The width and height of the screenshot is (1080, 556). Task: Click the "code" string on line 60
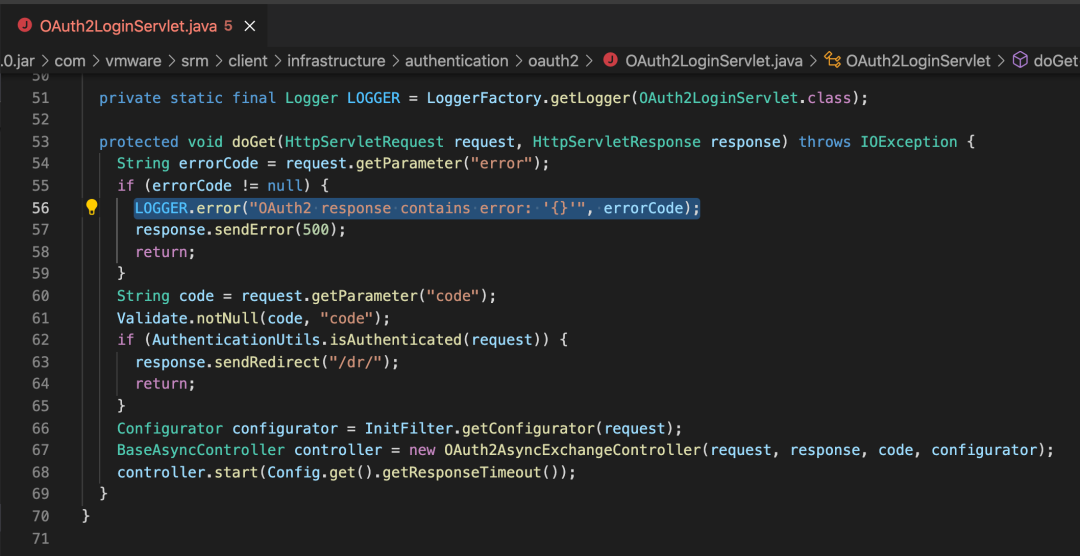tap(453, 296)
